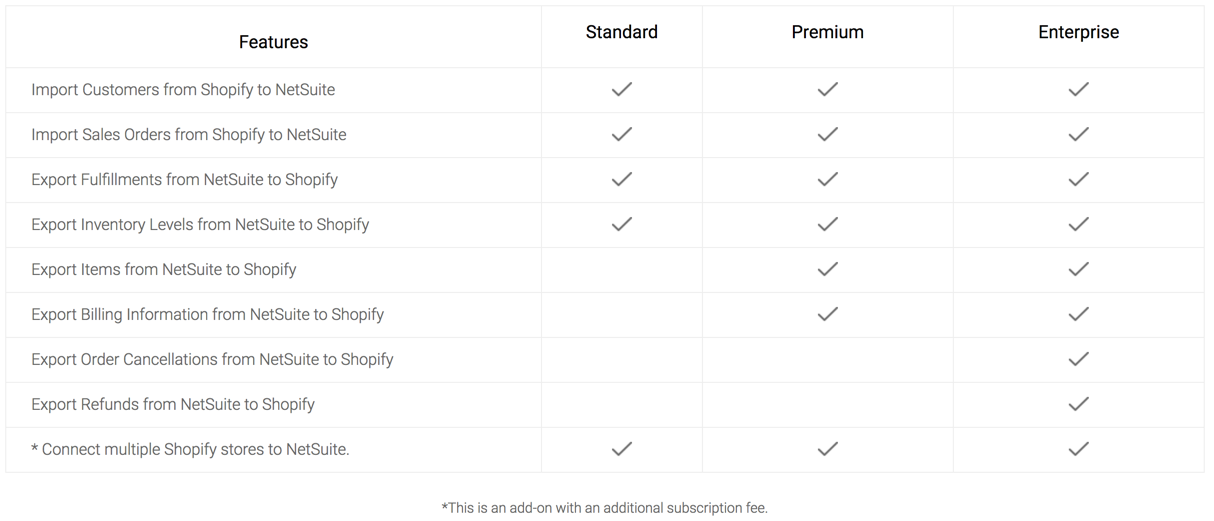Click Premium checkmark for Export Billing Information

tap(828, 314)
